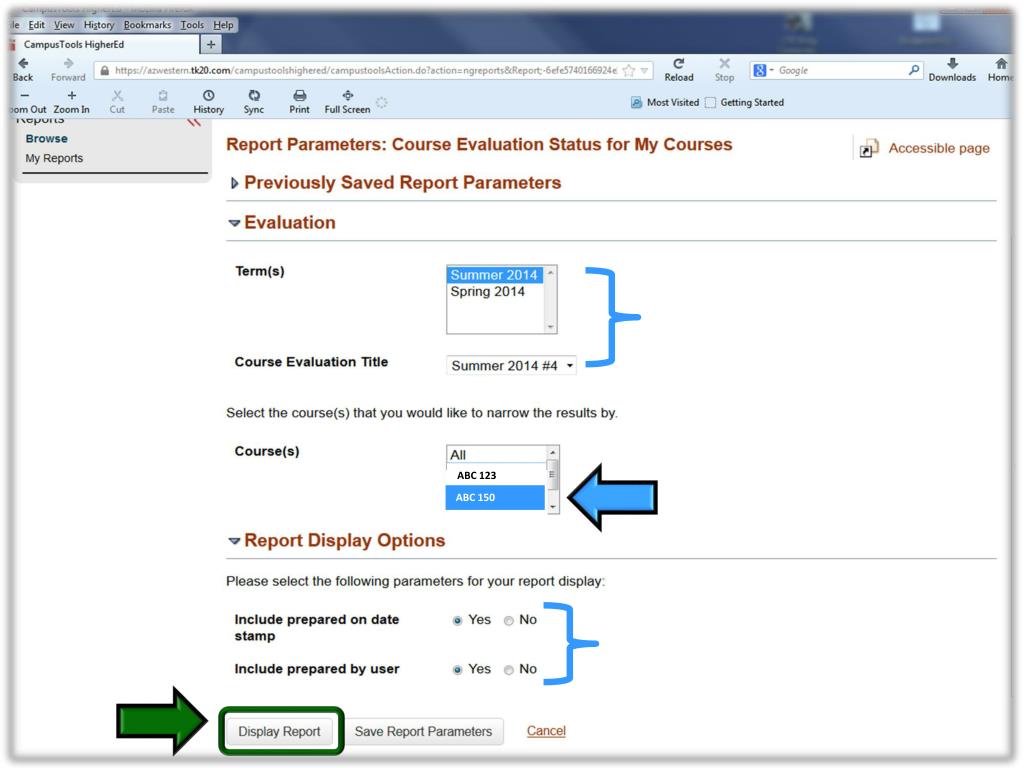This screenshot has height=768, width=1024.
Task: Open the History menu
Action: coord(99,25)
